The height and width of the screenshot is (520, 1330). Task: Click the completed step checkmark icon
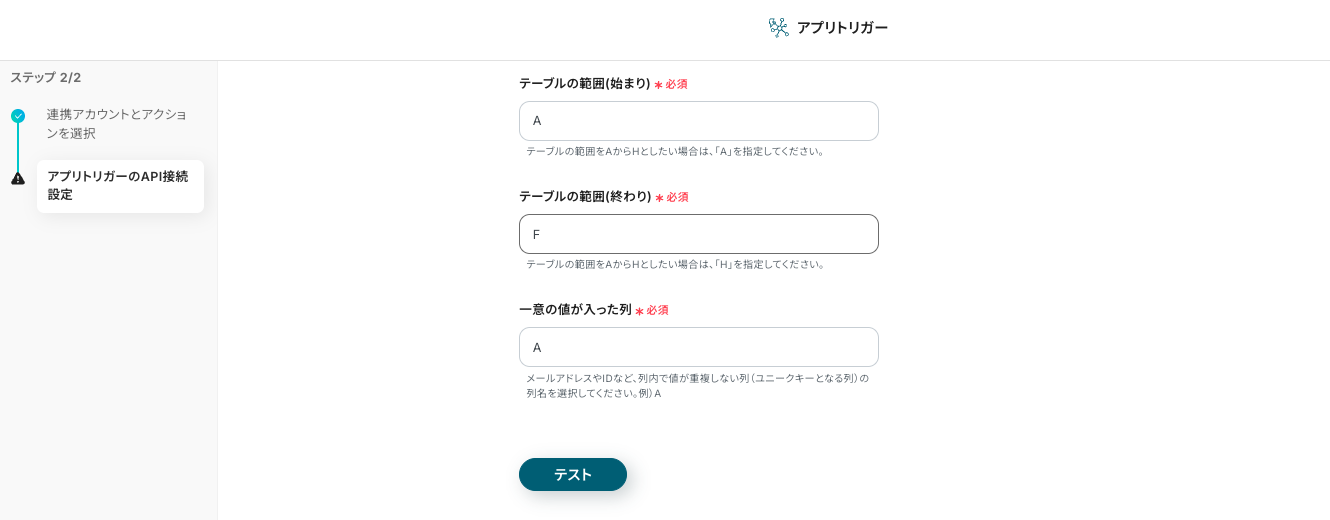(x=18, y=116)
